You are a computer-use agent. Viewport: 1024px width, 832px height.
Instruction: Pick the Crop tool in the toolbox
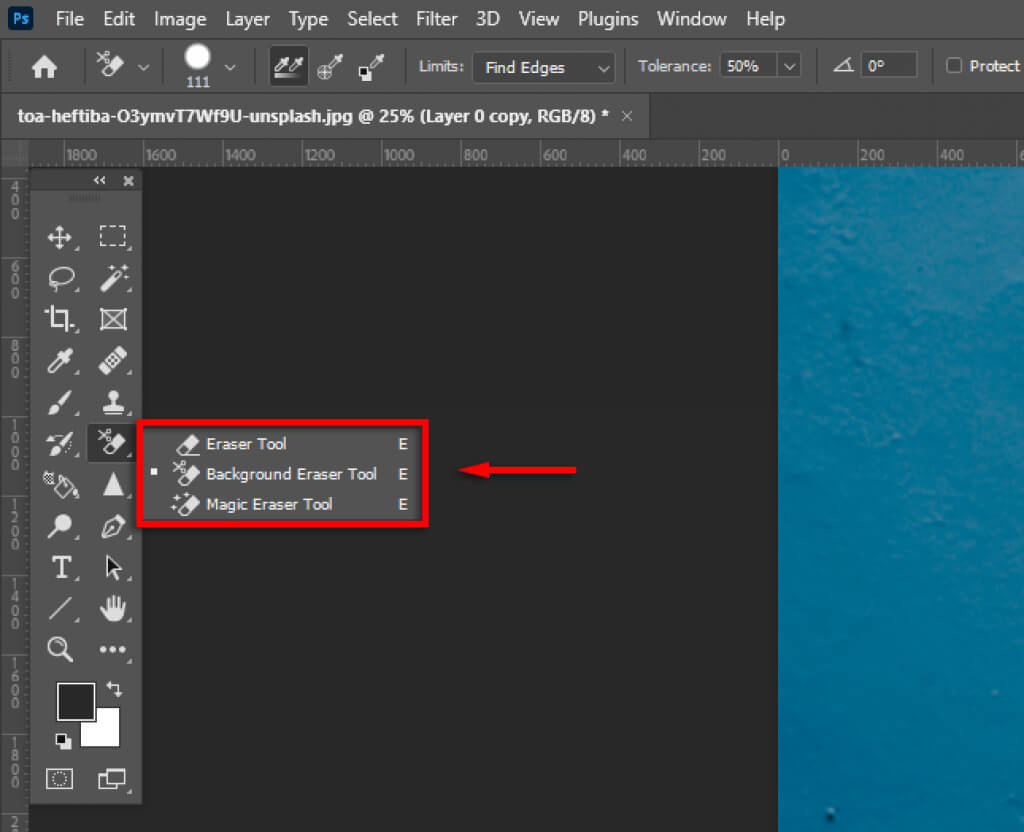tap(60, 319)
